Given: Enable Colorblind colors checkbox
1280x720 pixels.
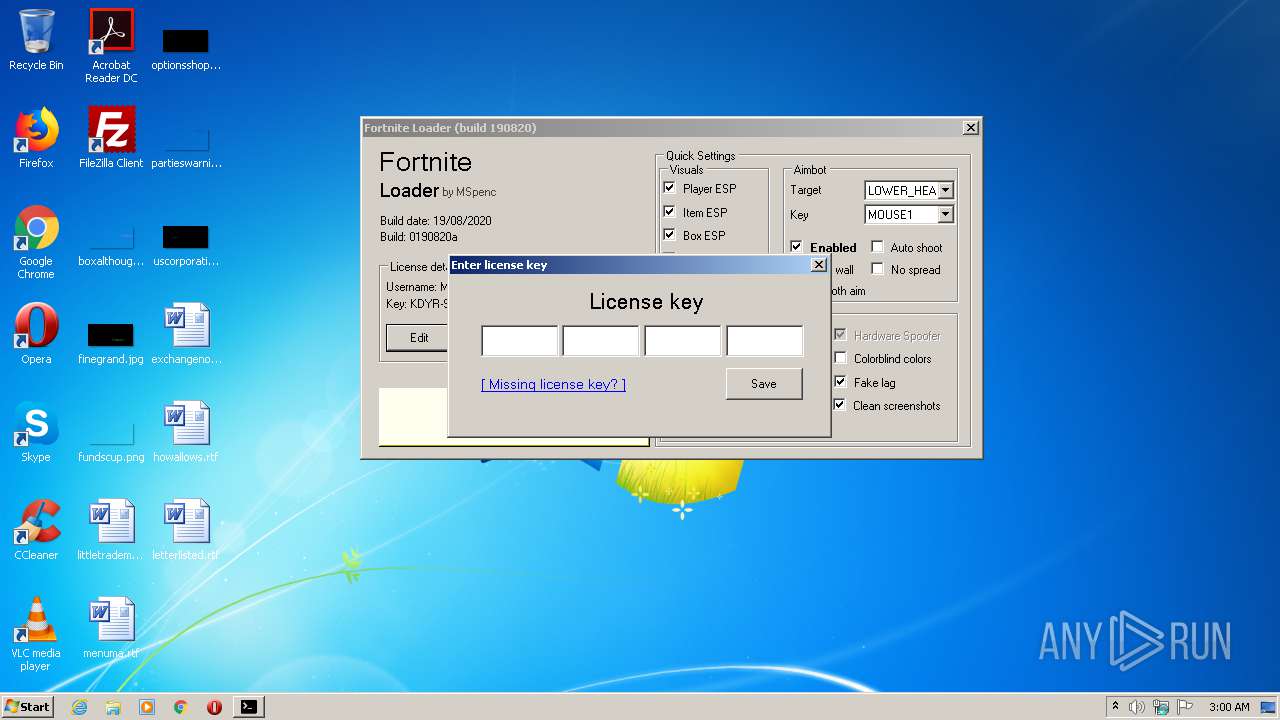Looking at the screenshot, I should click(841, 358).
